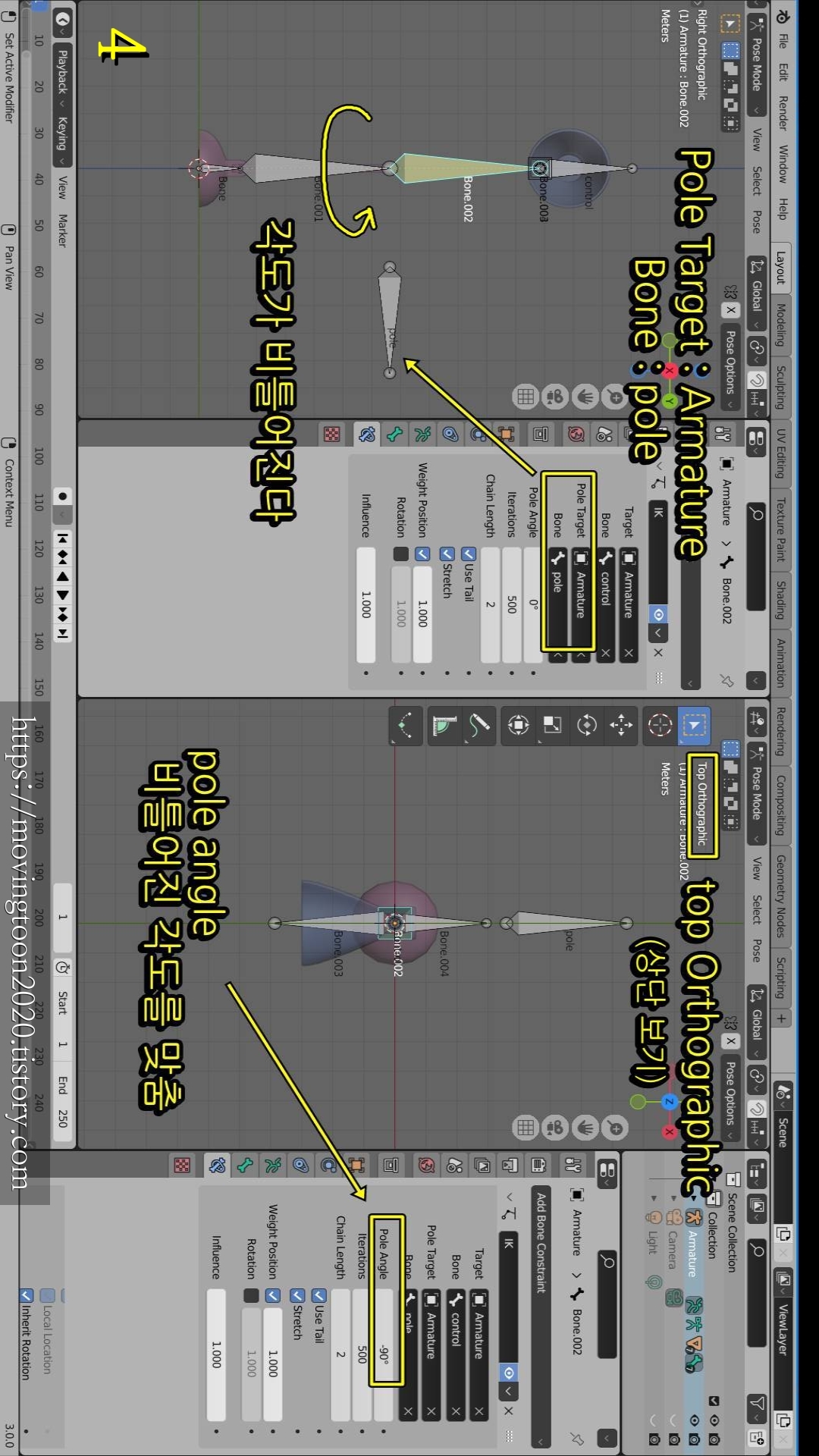The image size is (819, 1456).
Task: Enable Rotation checkbox in the Pole Angle -90° panel
Action: 251,1295
